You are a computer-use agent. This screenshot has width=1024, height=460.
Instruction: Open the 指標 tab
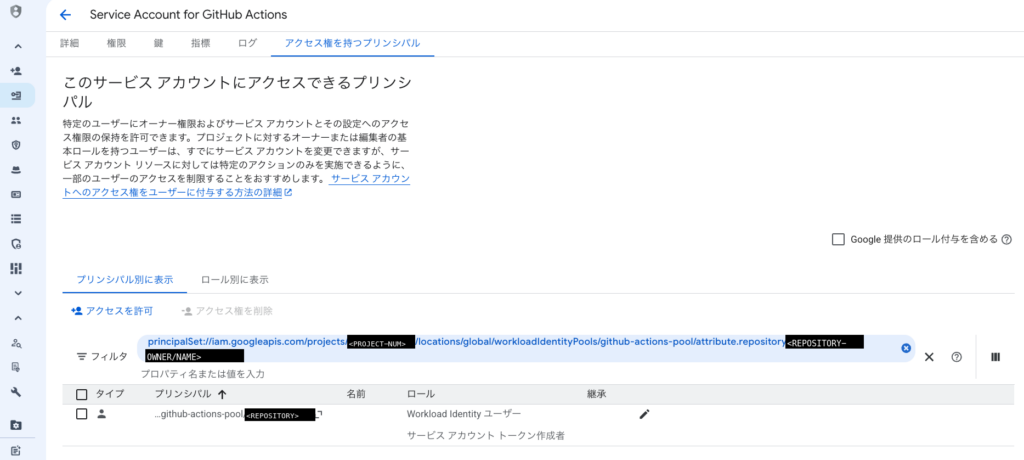point(200,43)
